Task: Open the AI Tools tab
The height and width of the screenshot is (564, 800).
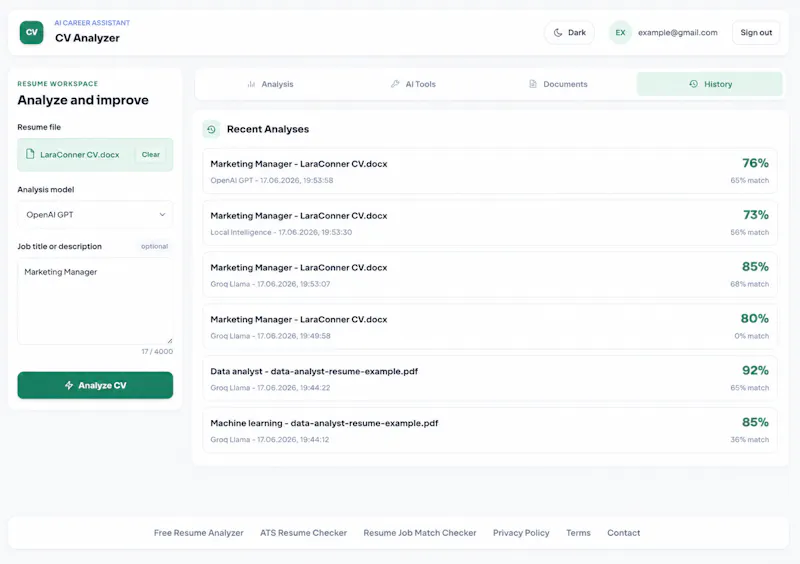Action: [x=413, y=84]
